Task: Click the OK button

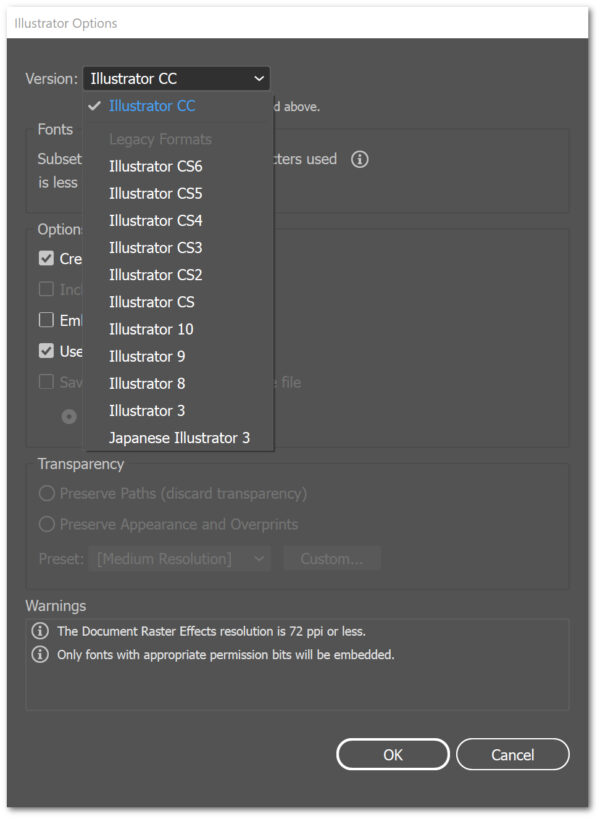Action: (392, 754)
